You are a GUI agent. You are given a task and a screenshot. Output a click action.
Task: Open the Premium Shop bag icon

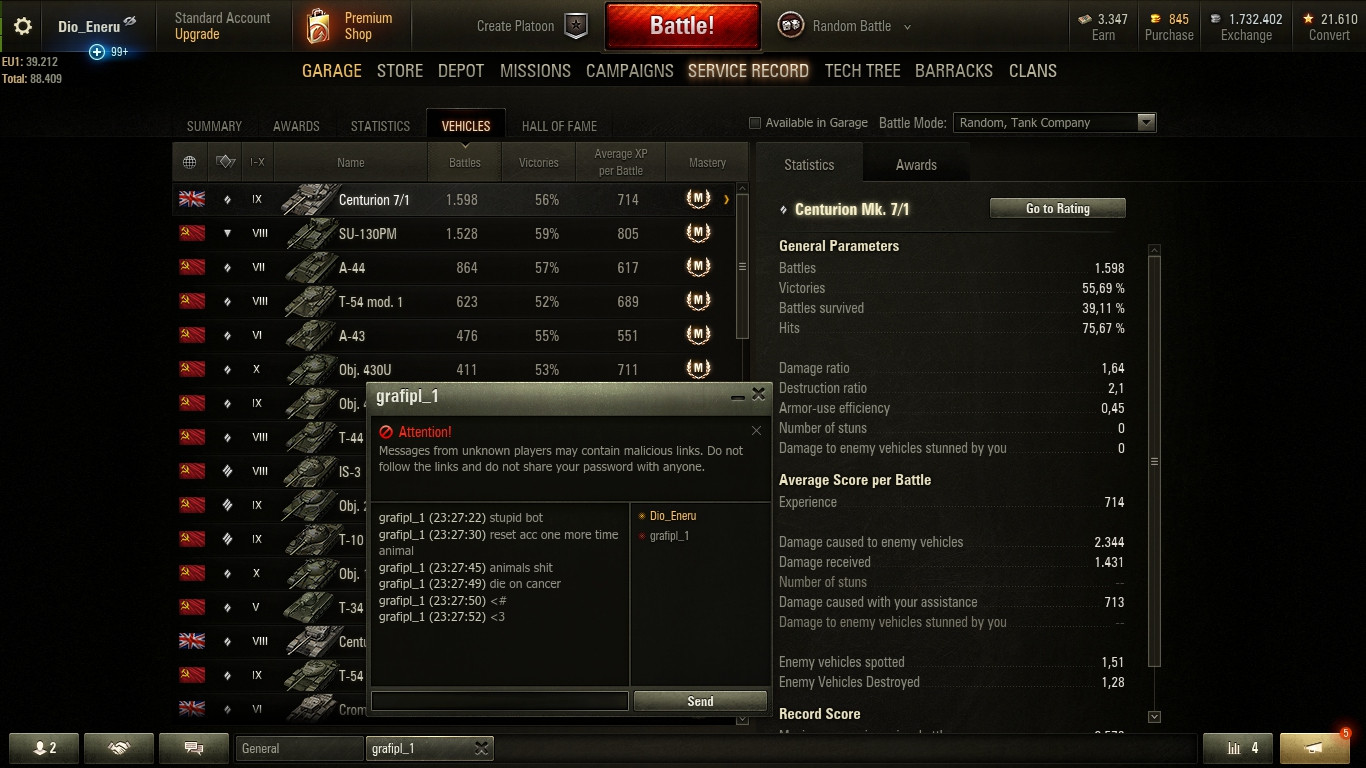click(x=318, y=26)
